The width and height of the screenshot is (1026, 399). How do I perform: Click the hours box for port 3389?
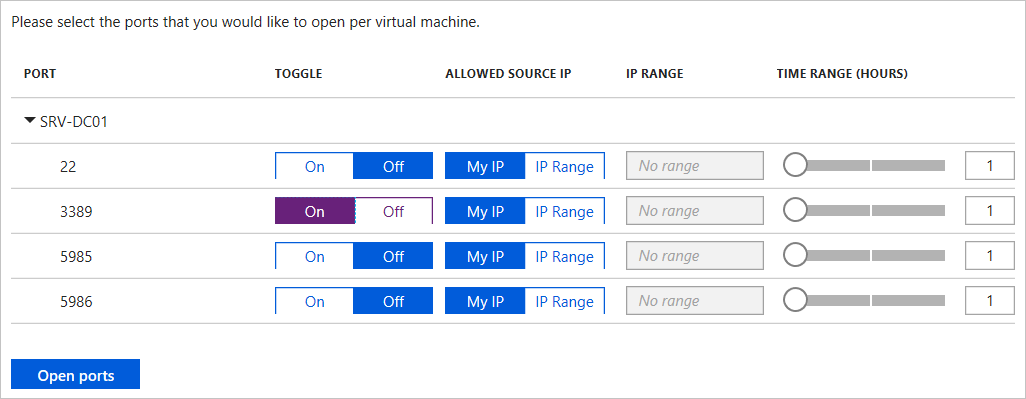click(x=990, y=211)
